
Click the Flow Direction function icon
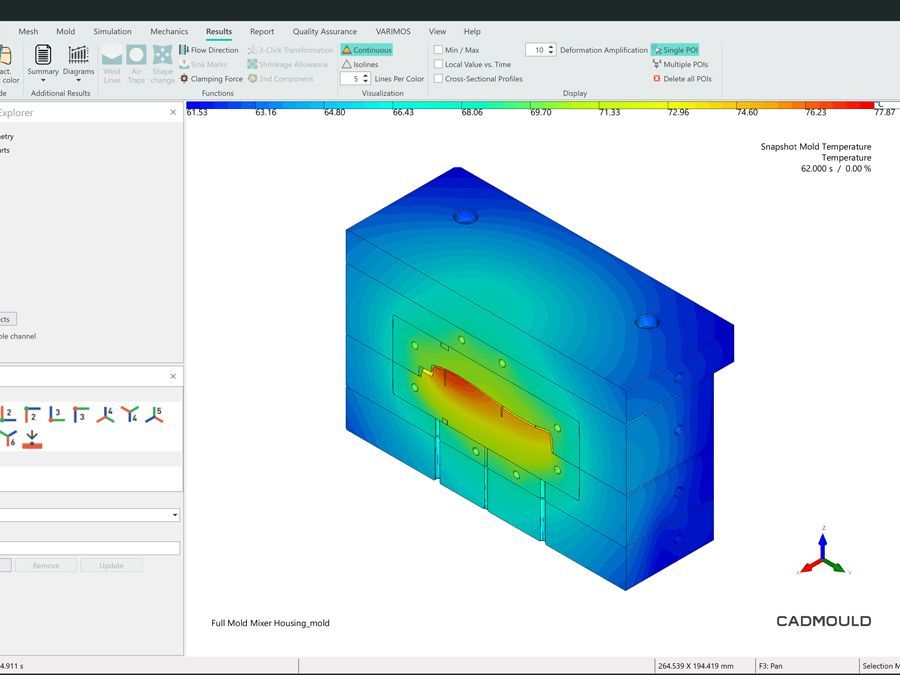[x=184, y=50]
